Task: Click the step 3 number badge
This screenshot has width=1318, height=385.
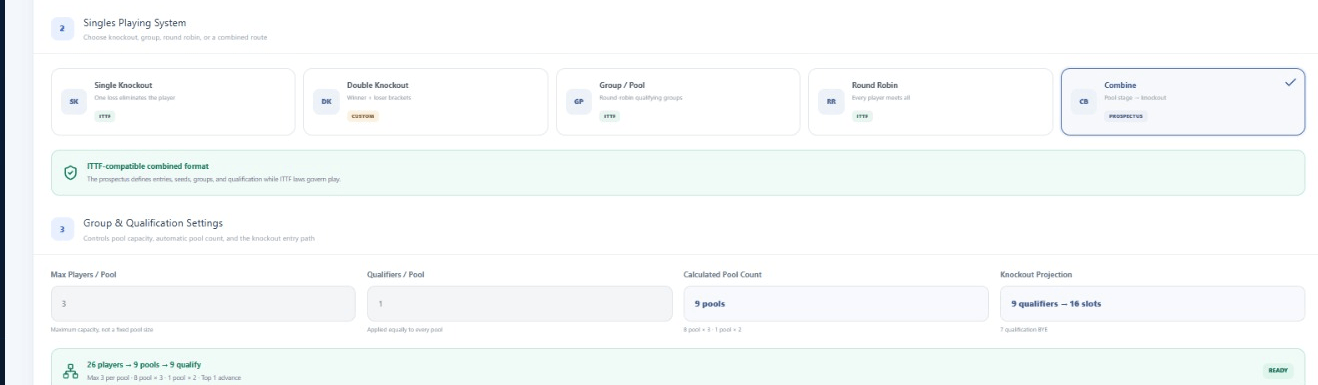Action: point(62,229)
